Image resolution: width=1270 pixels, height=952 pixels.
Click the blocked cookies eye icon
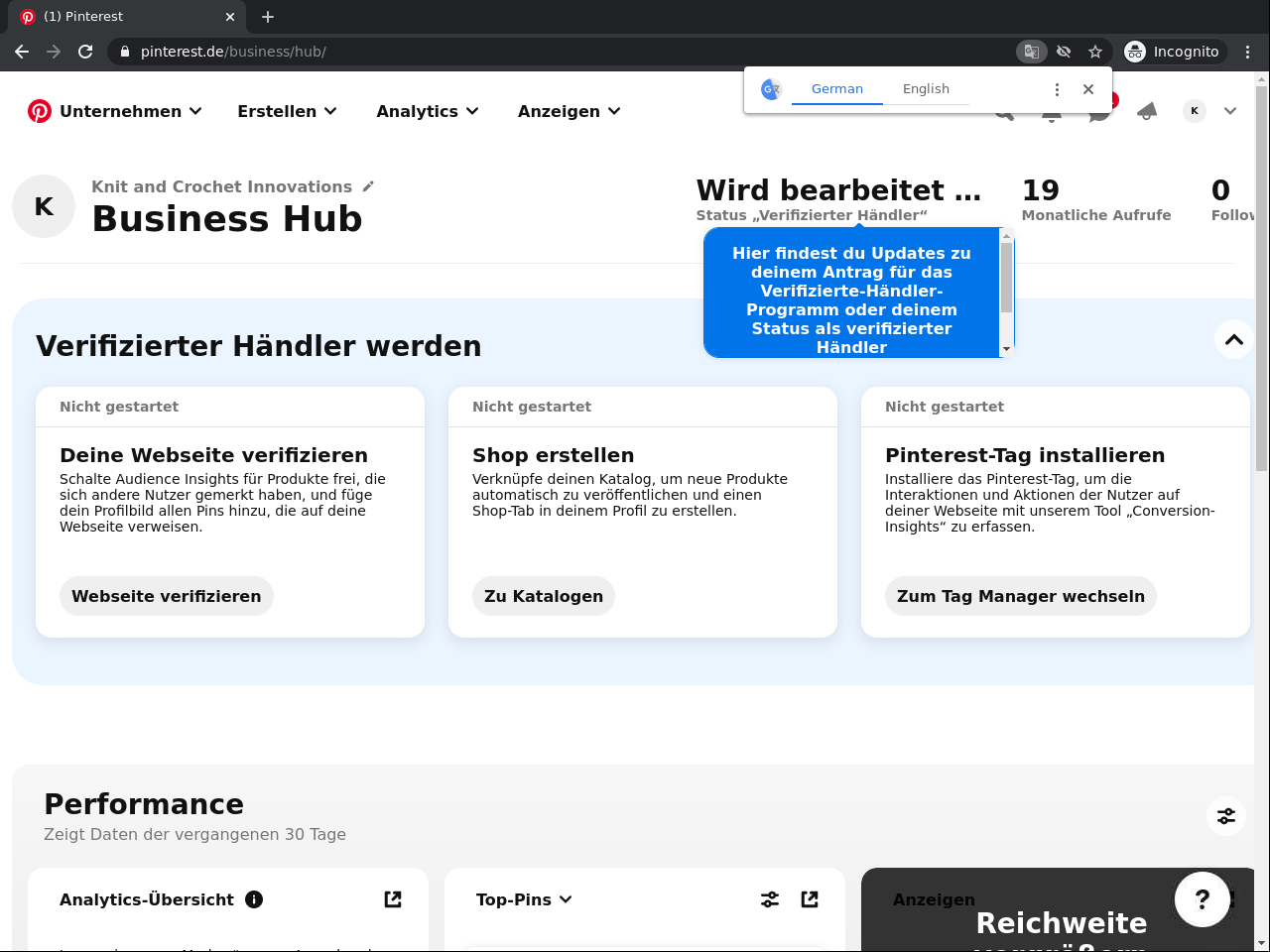click(1064, 52)
